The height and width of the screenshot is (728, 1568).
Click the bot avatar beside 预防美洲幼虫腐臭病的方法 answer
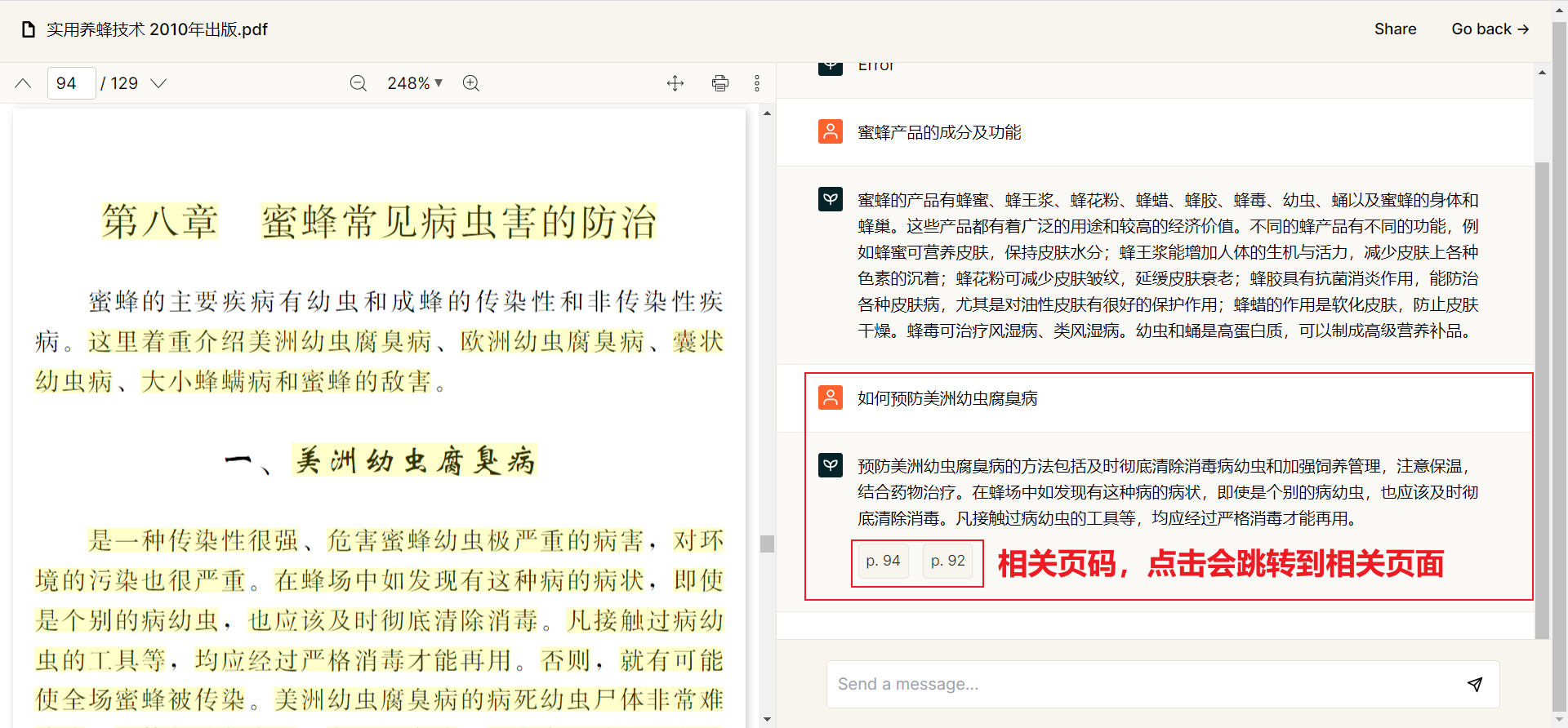pyautogui.click(x=831, y=465)
